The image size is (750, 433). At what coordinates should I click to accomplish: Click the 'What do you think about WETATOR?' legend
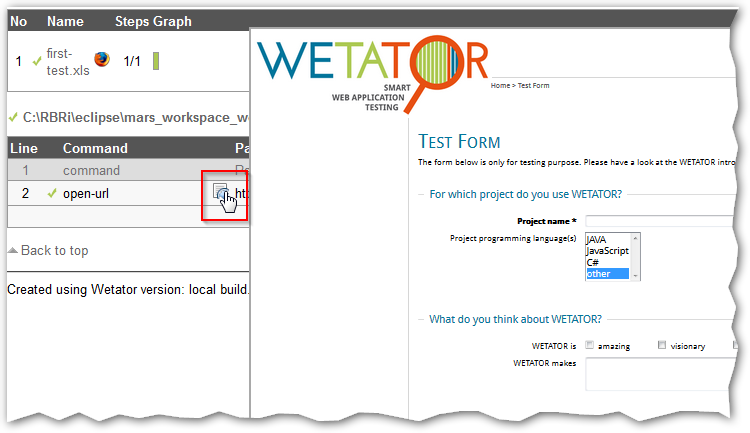(515, 319)
